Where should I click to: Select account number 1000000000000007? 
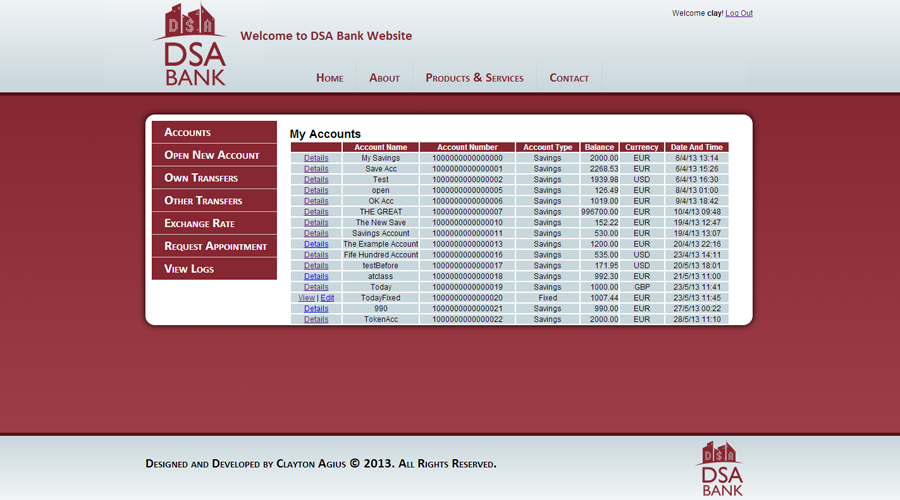pos(467,212)
